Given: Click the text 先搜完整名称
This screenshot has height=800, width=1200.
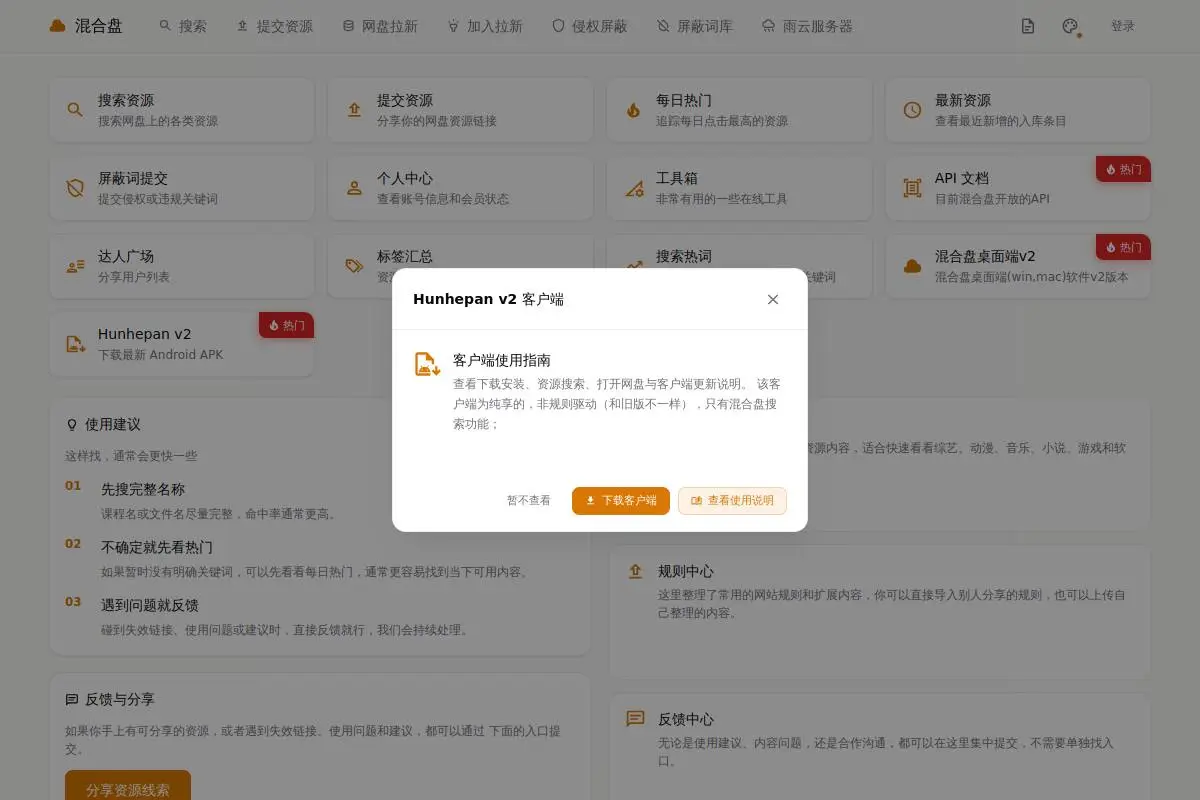Looking at the screenshot, I should (143, 489).
